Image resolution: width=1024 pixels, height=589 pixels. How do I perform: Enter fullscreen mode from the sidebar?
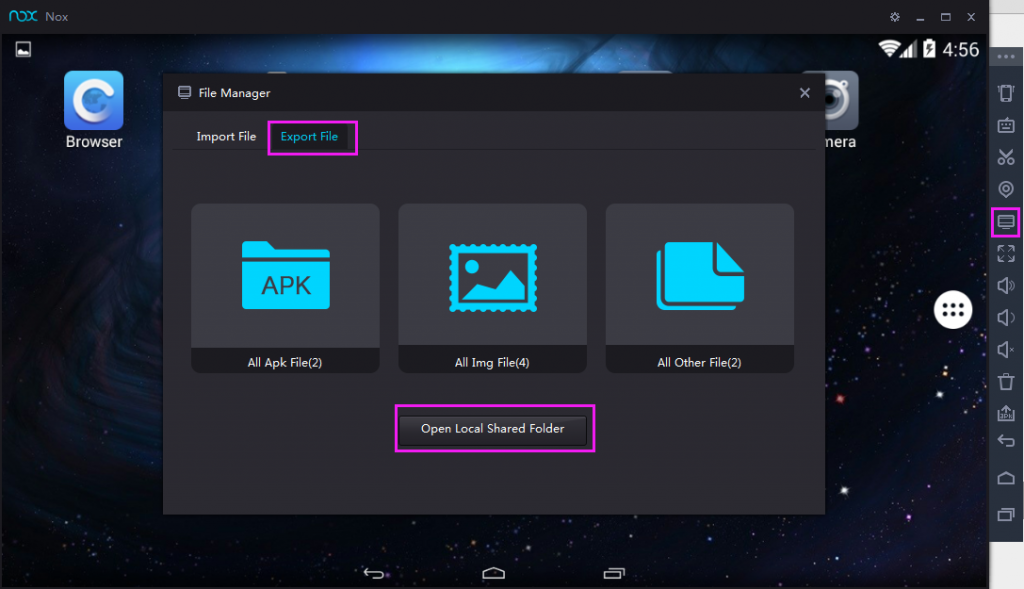coord(1006,253)
